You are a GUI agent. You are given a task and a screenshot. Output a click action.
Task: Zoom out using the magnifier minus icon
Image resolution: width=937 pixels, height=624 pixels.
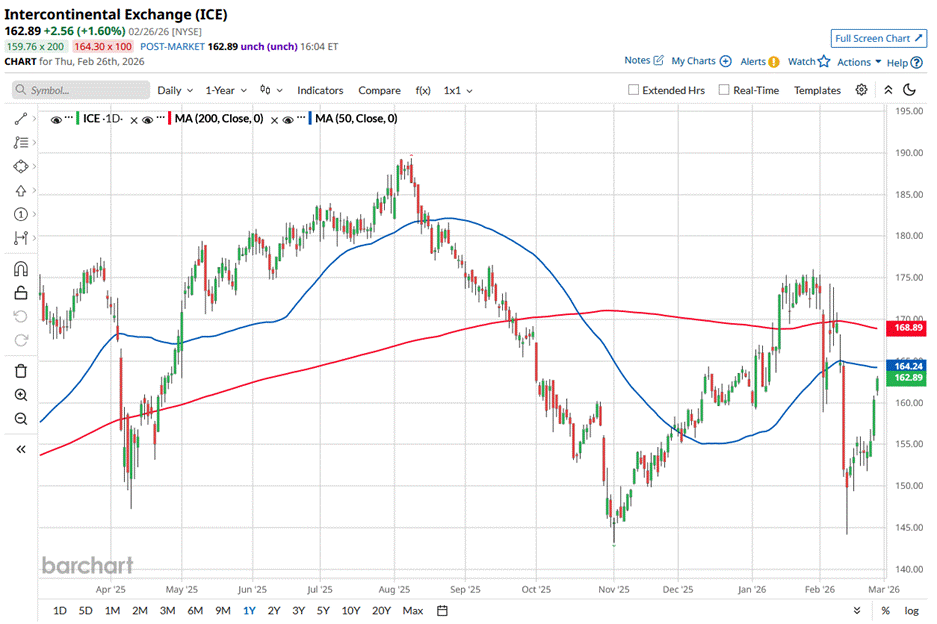20,419
